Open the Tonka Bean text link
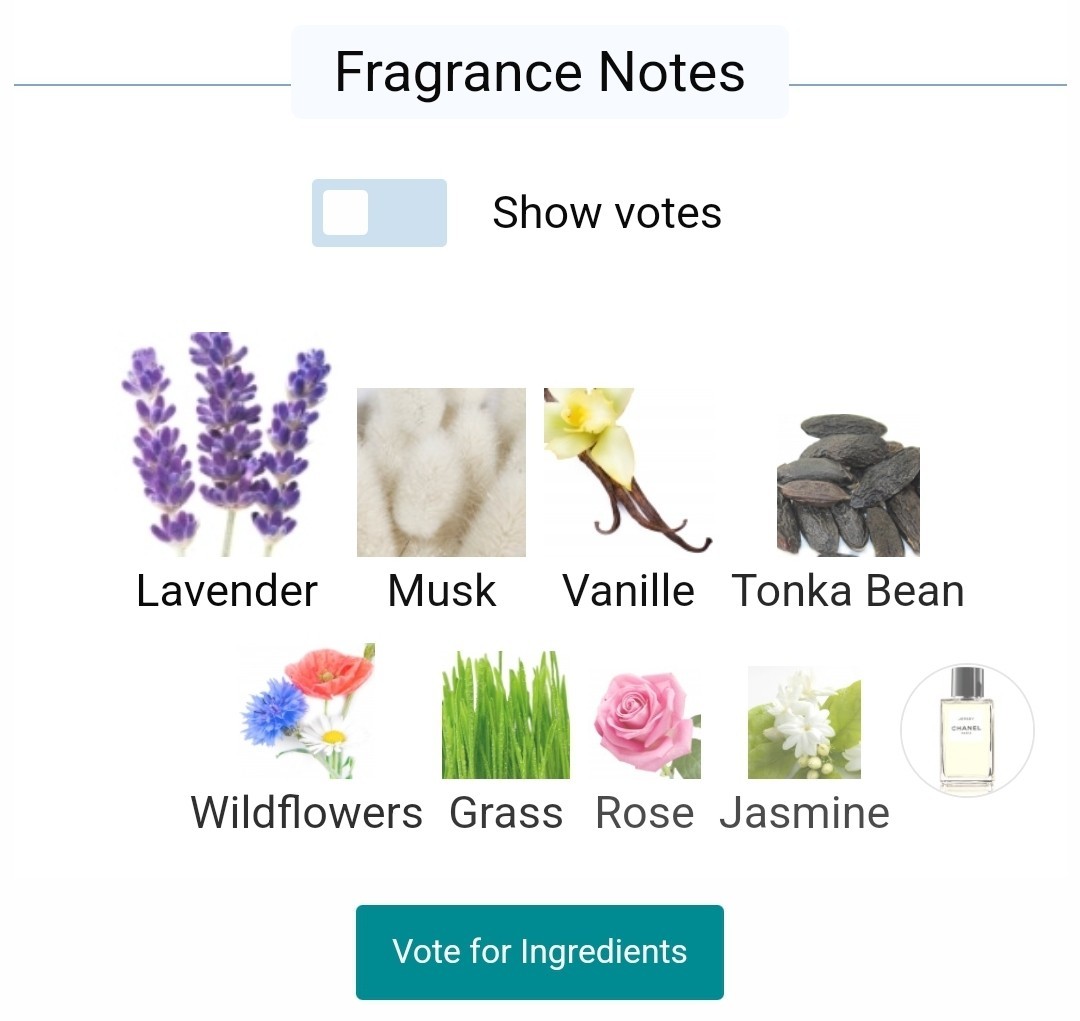 click(848, 591)
